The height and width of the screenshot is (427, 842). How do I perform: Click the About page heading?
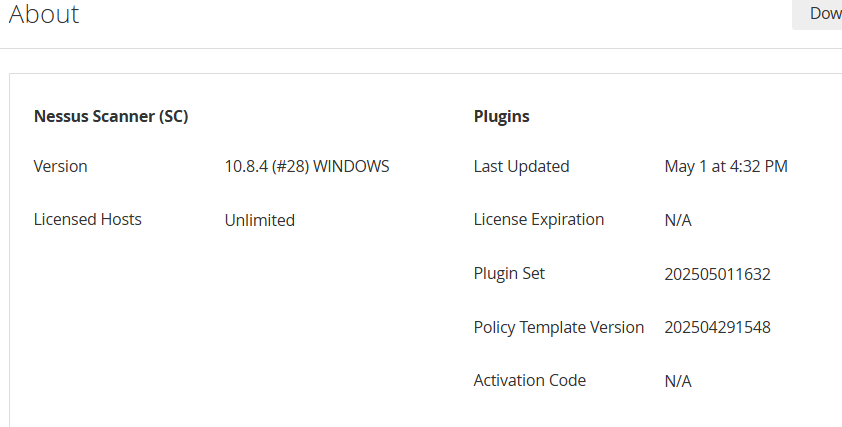click(44, 14)
